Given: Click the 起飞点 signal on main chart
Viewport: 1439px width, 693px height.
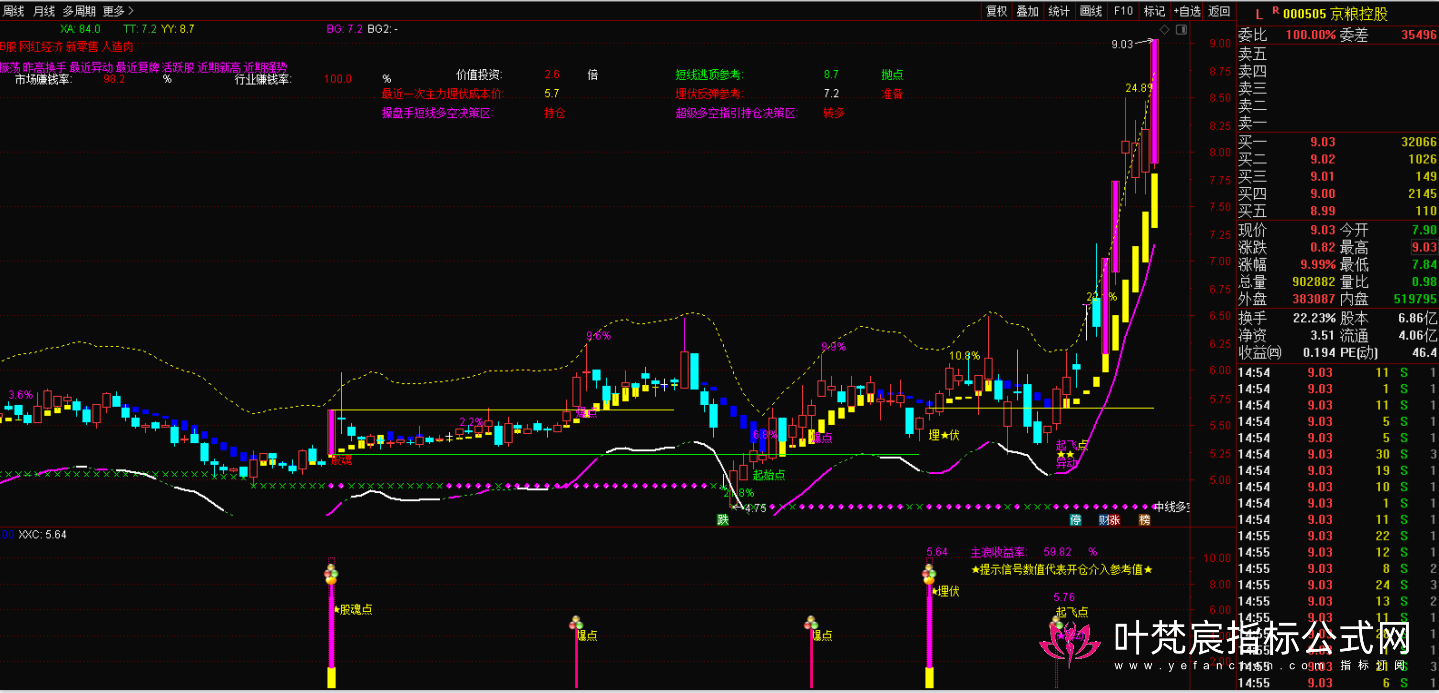Looking at the screenshot, I should click(1071, 445).
